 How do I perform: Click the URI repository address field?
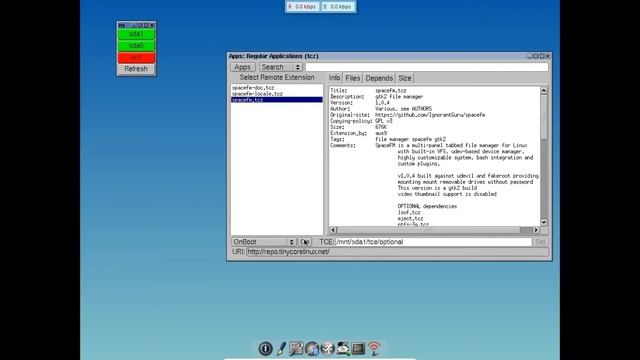(x=397, y=252)
